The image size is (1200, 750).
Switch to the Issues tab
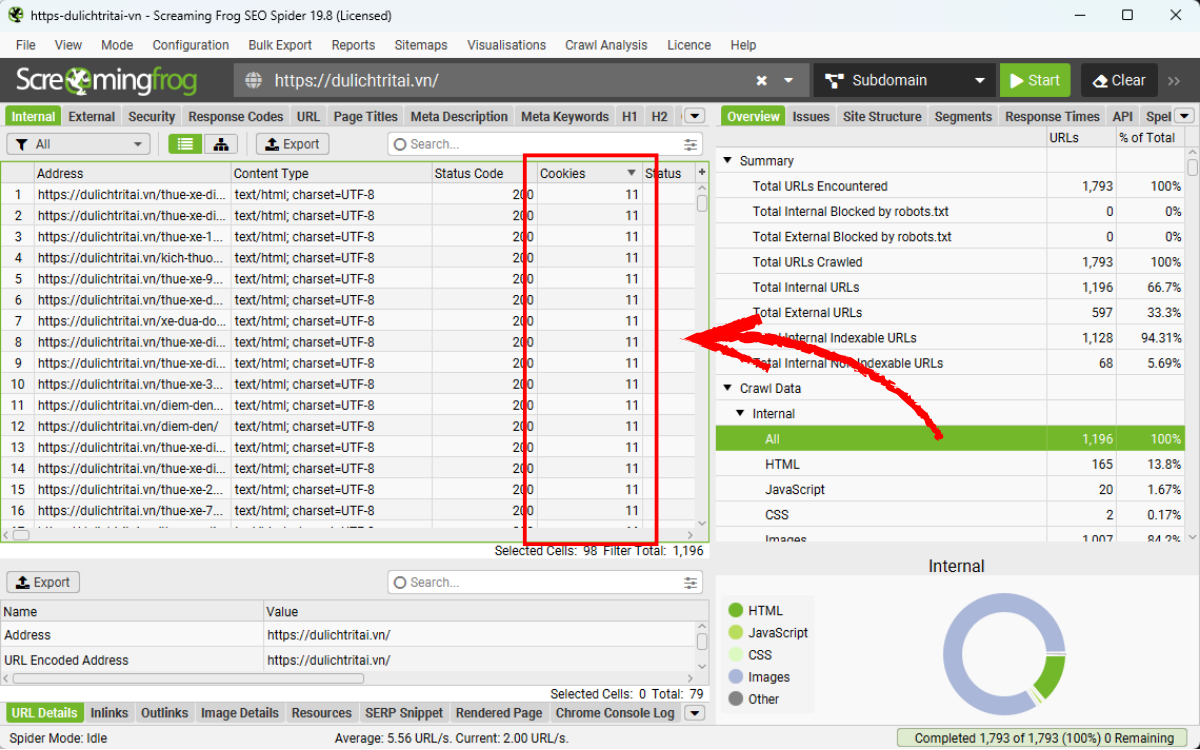point(811,116)
